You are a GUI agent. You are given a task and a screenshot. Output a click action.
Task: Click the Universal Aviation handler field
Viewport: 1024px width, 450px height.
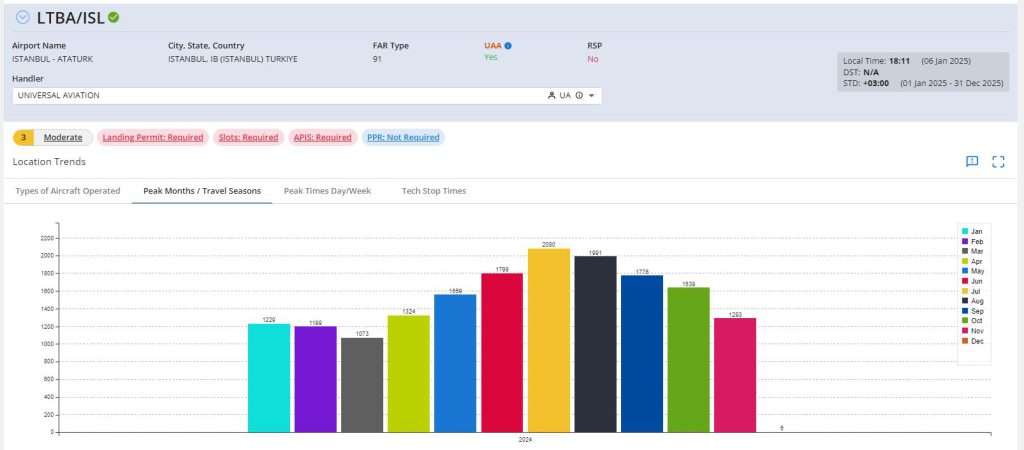[270, 96]
